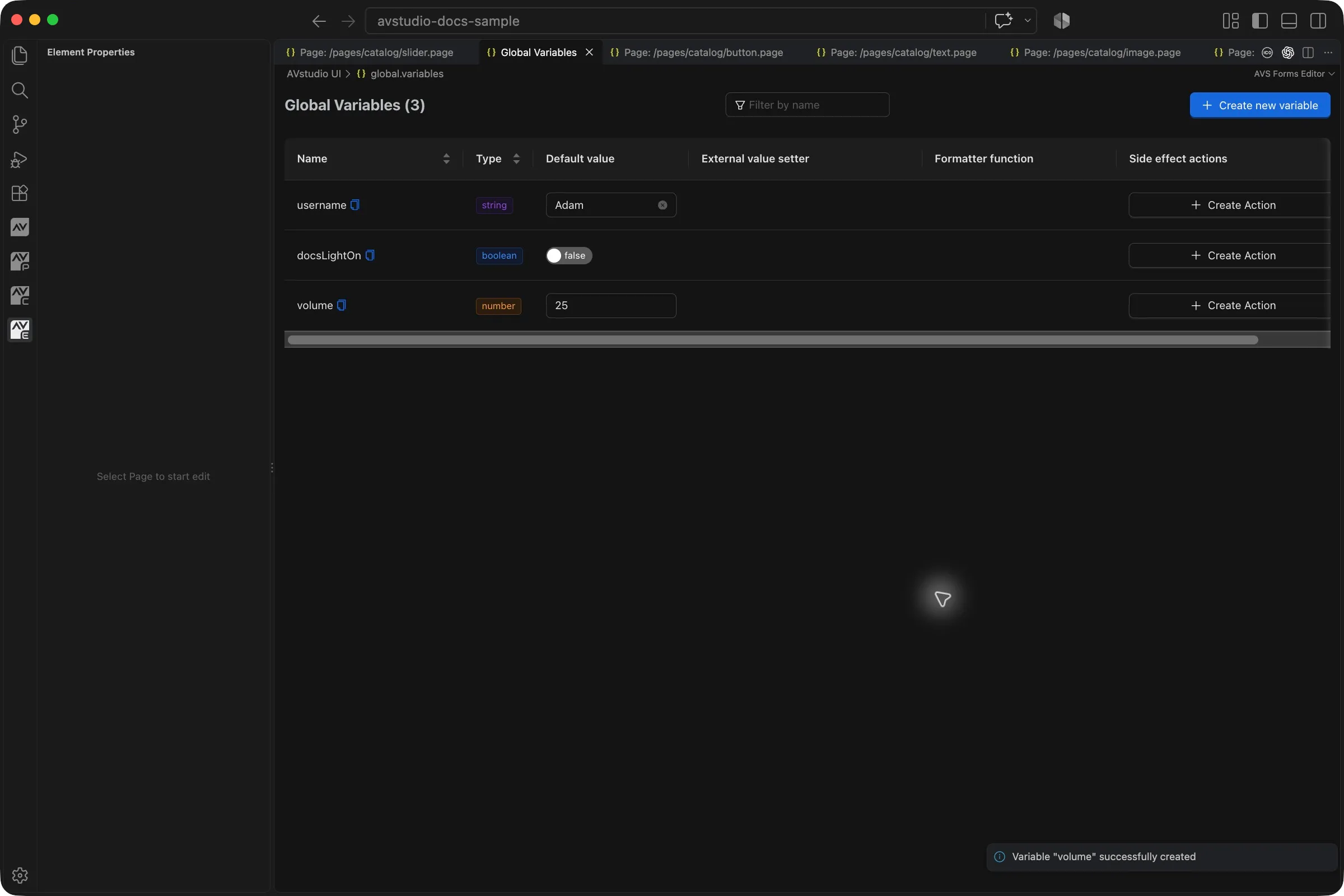Open the Search sidebar icon
This screenshot has width=1344, height=896.
[x=20, y=90]
